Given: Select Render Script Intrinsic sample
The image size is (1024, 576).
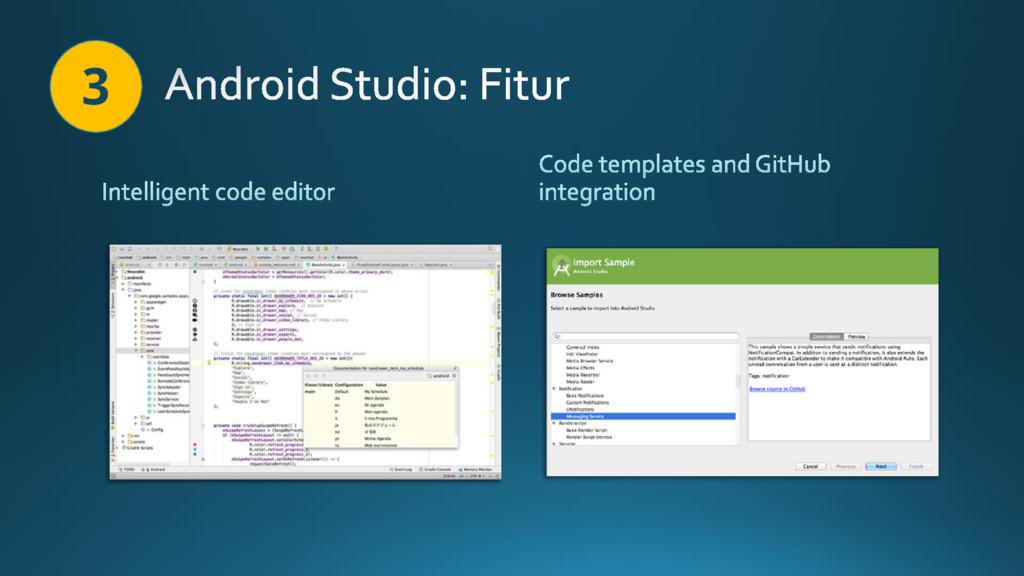Looking at the screenshot, I should click(x=588, y=437).
